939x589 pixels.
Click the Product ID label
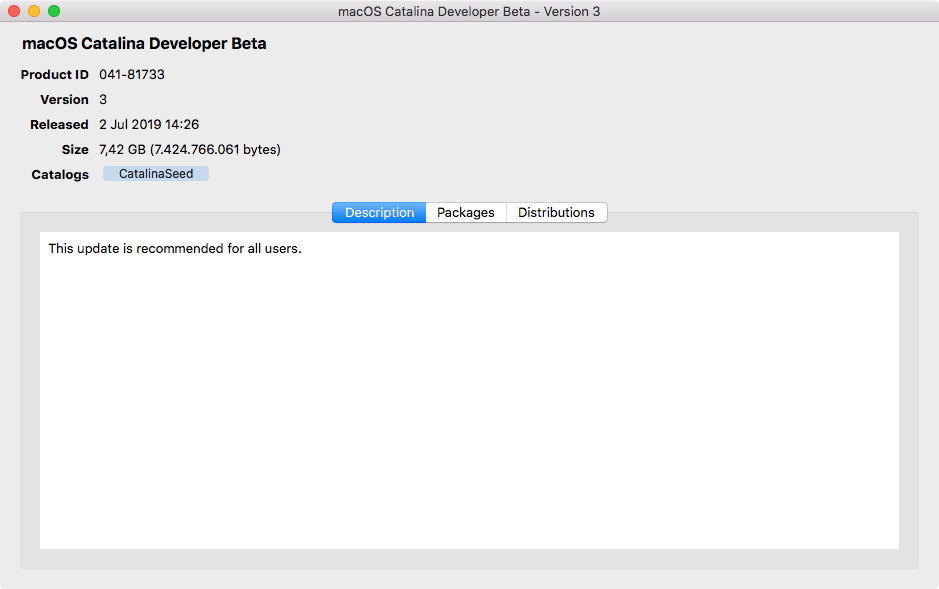coord(54,74)
